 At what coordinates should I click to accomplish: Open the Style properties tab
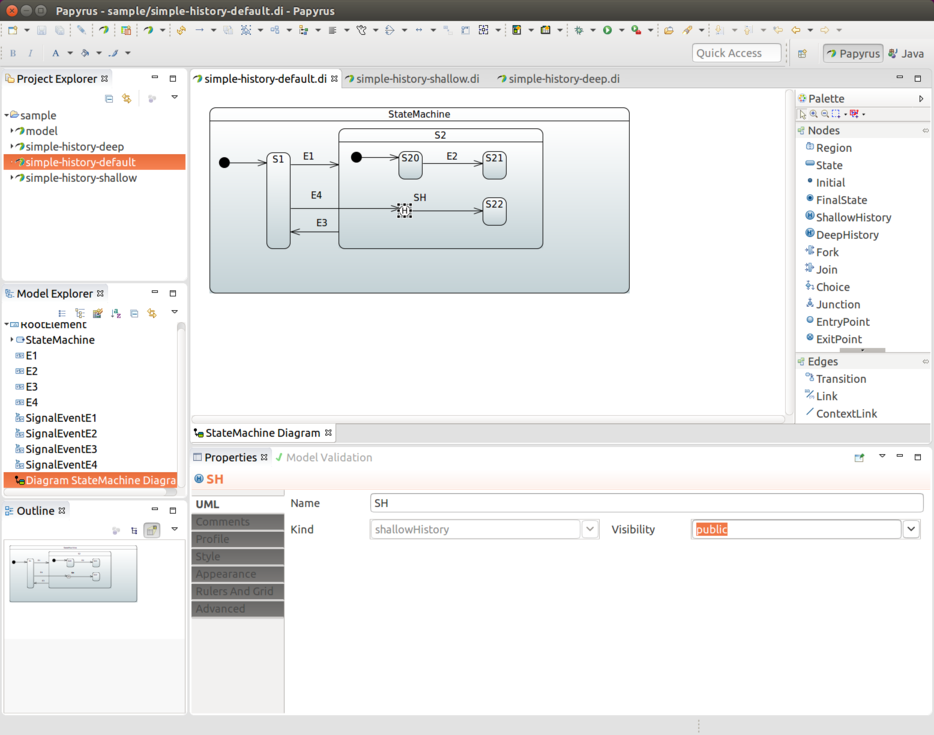238,556
